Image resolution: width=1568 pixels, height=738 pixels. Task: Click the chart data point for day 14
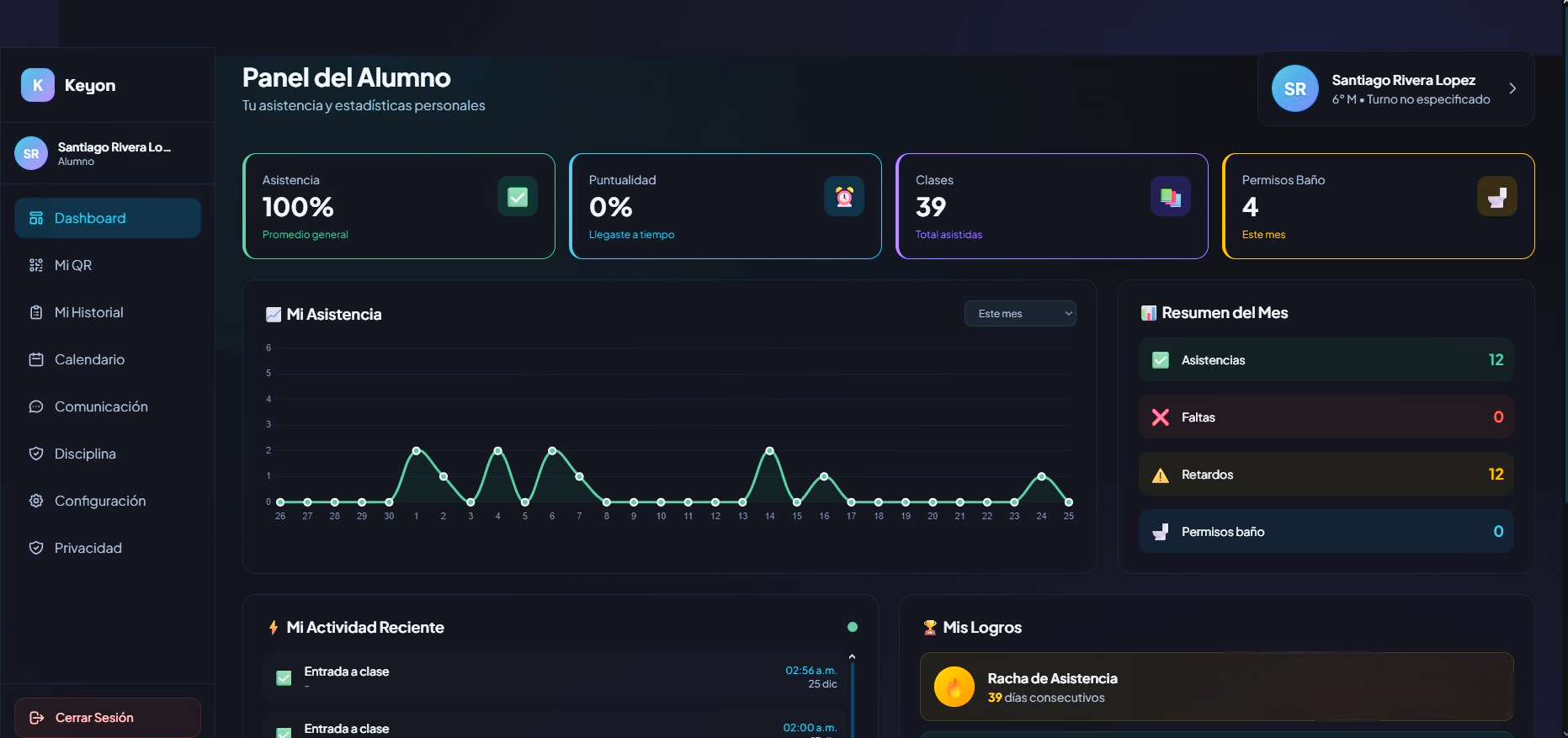tap(769, 451)
